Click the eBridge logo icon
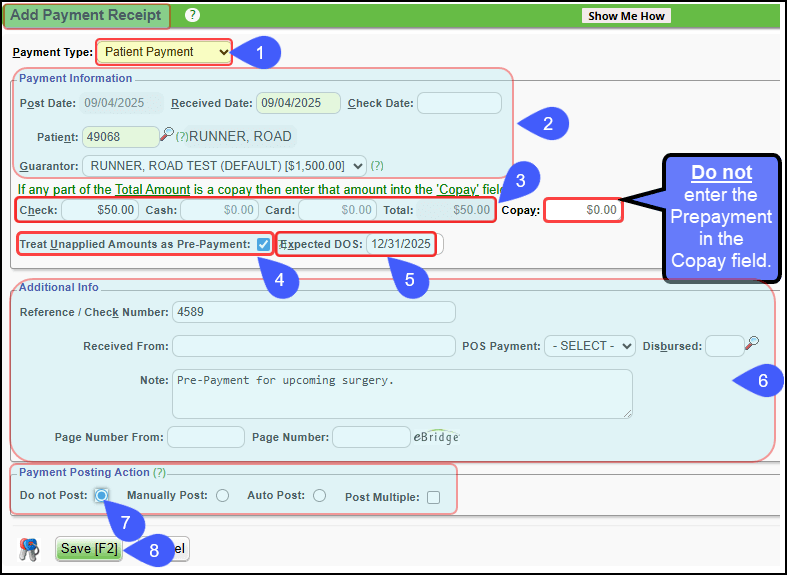 [437, 437]
